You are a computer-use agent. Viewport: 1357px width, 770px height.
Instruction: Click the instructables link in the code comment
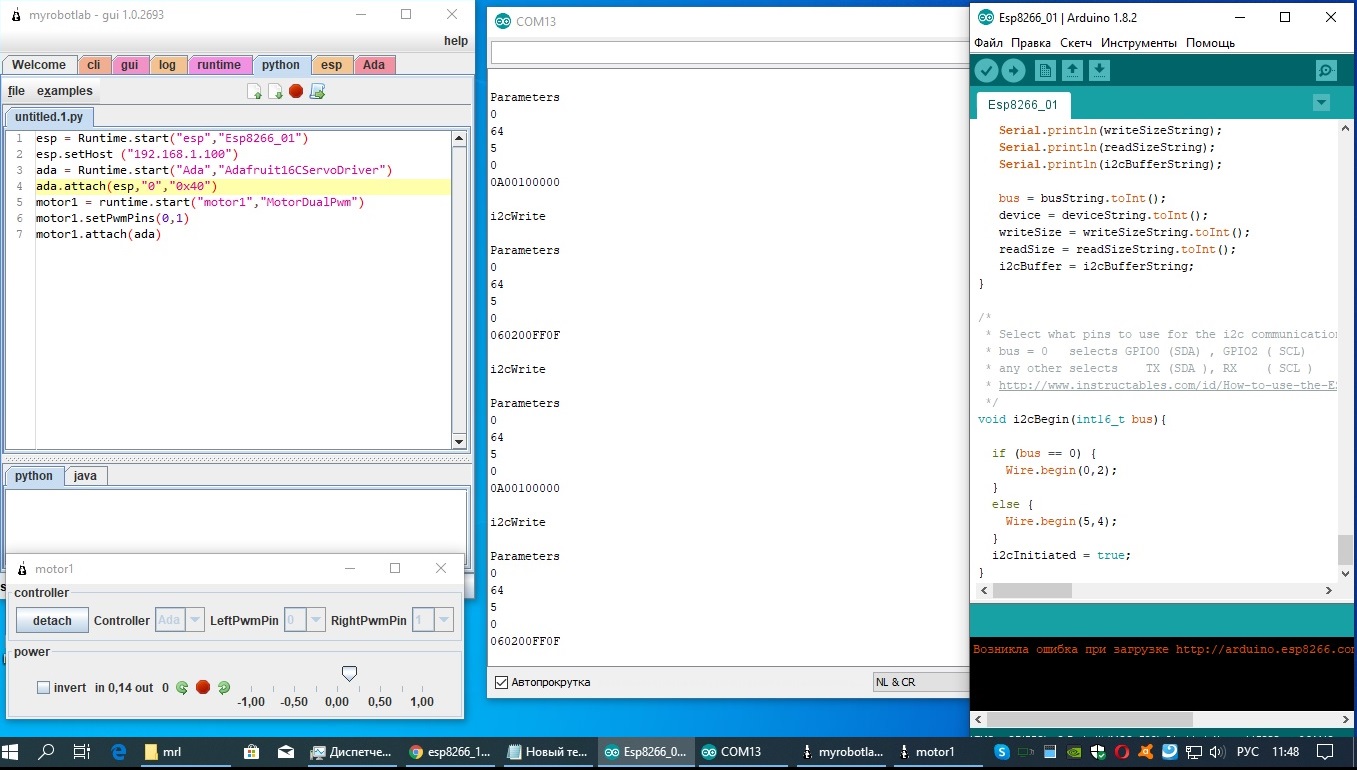click(1168, 385)
